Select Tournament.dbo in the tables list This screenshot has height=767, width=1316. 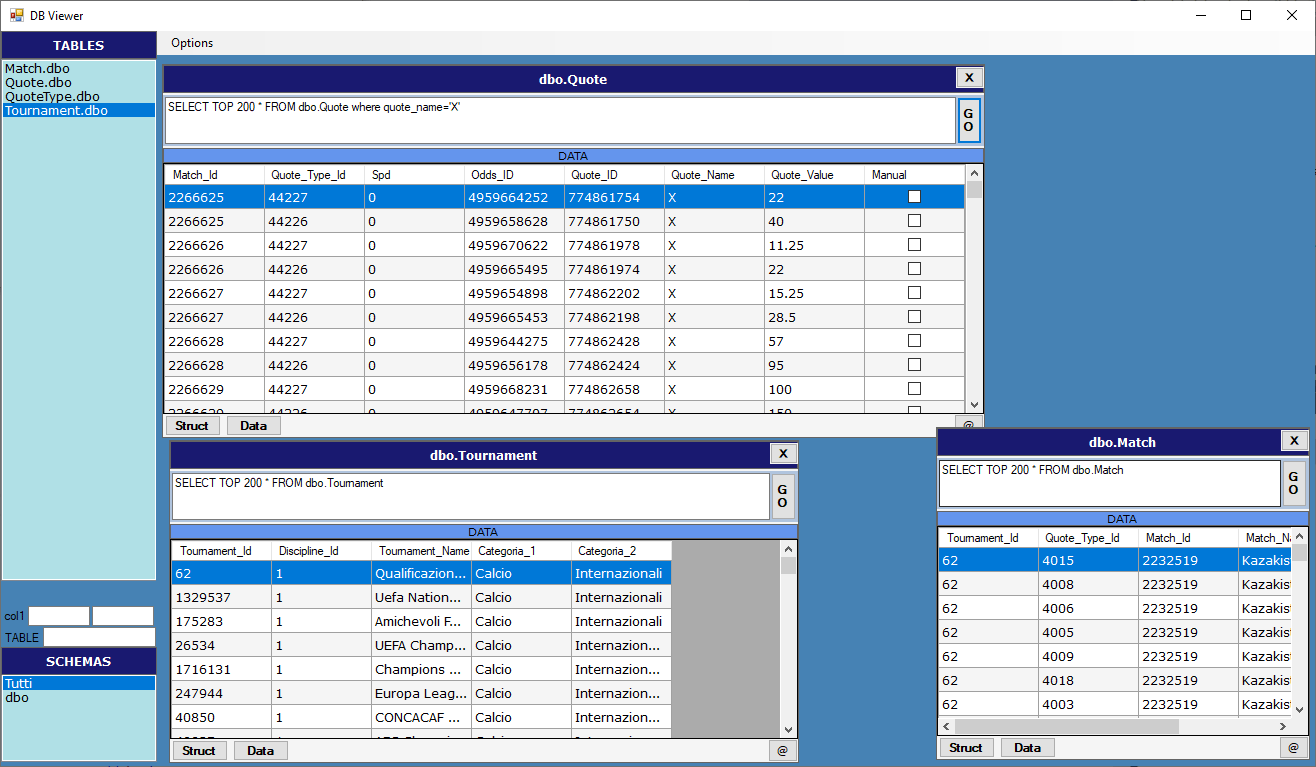point(79,111)
